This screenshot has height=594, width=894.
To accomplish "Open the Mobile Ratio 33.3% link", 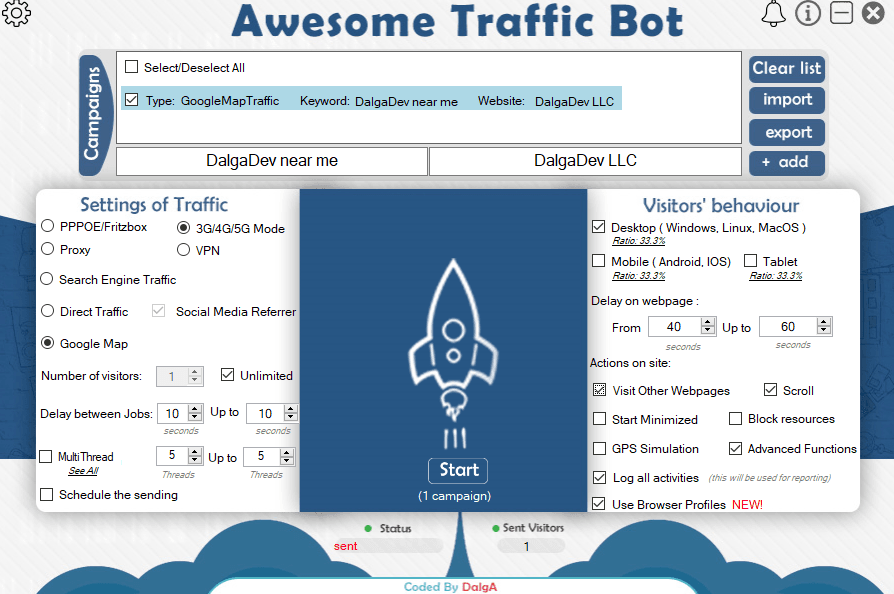I will point(639,276).
